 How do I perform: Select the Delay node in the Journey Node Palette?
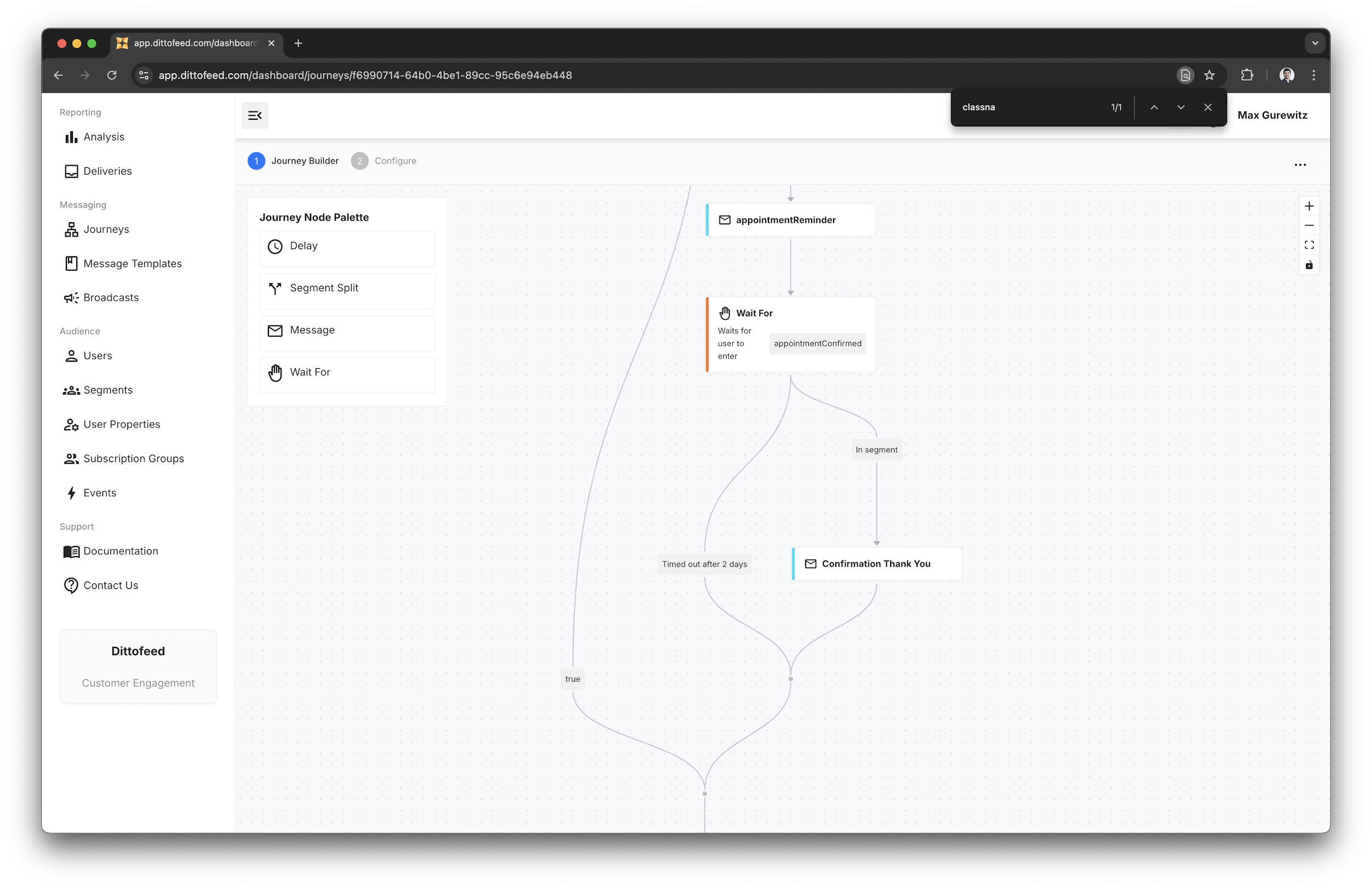[346, 248]
